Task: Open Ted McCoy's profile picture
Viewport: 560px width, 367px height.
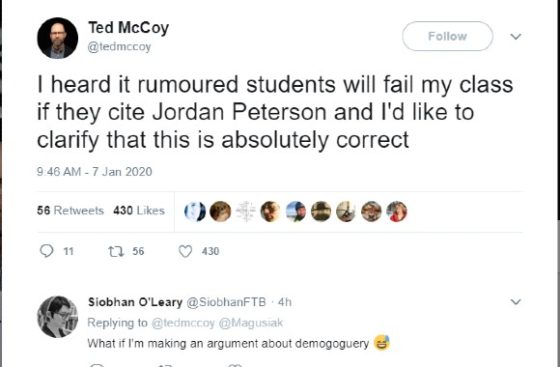Action: pyautogui.click(x=58, y=38)
